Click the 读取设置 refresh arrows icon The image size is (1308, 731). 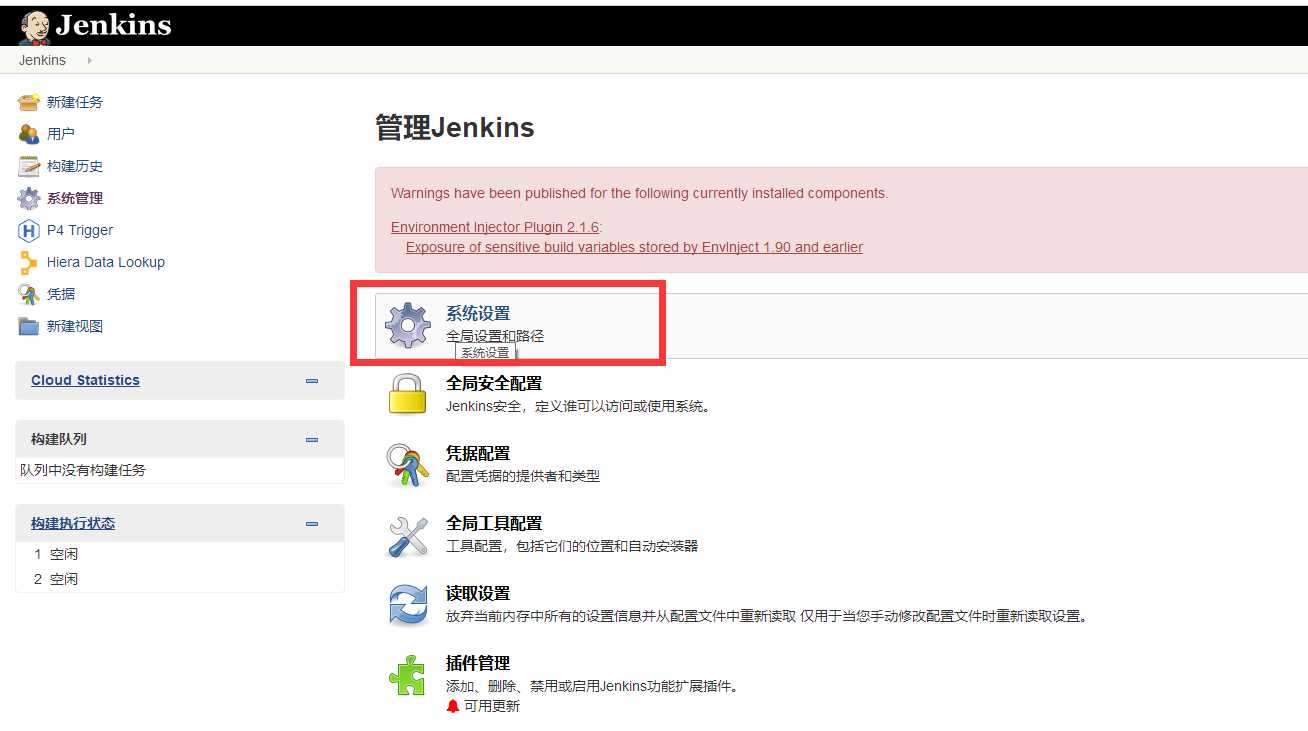point(408,605)
